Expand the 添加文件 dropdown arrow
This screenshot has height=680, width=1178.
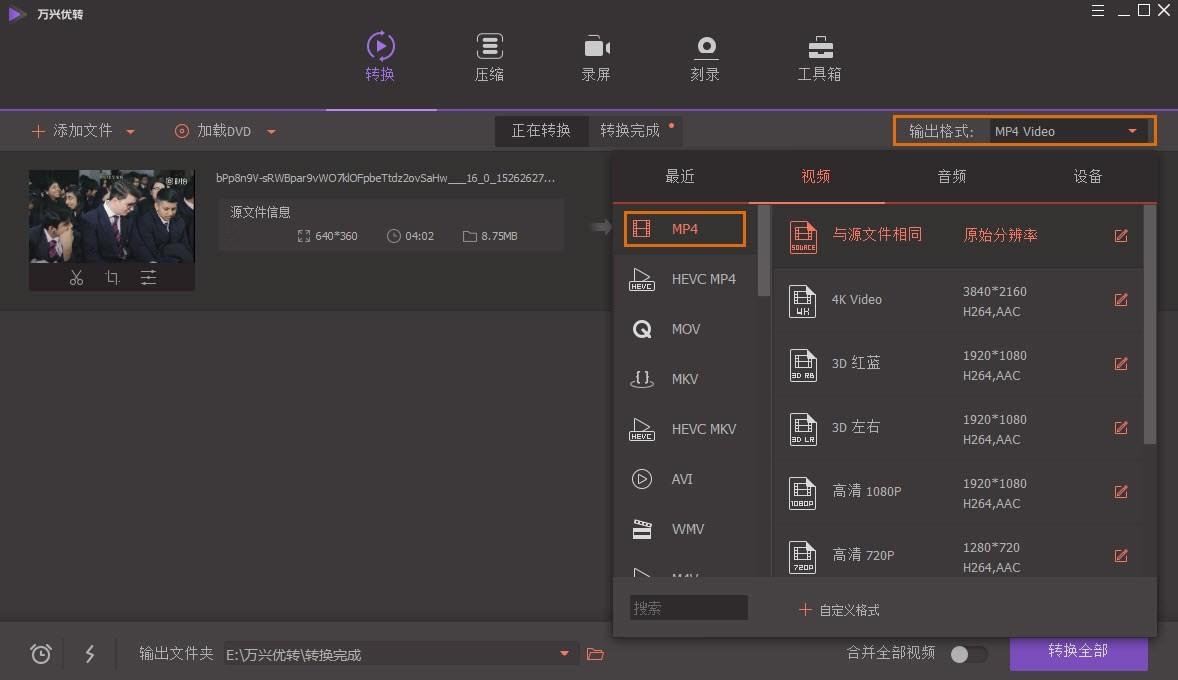coord(131,131)
